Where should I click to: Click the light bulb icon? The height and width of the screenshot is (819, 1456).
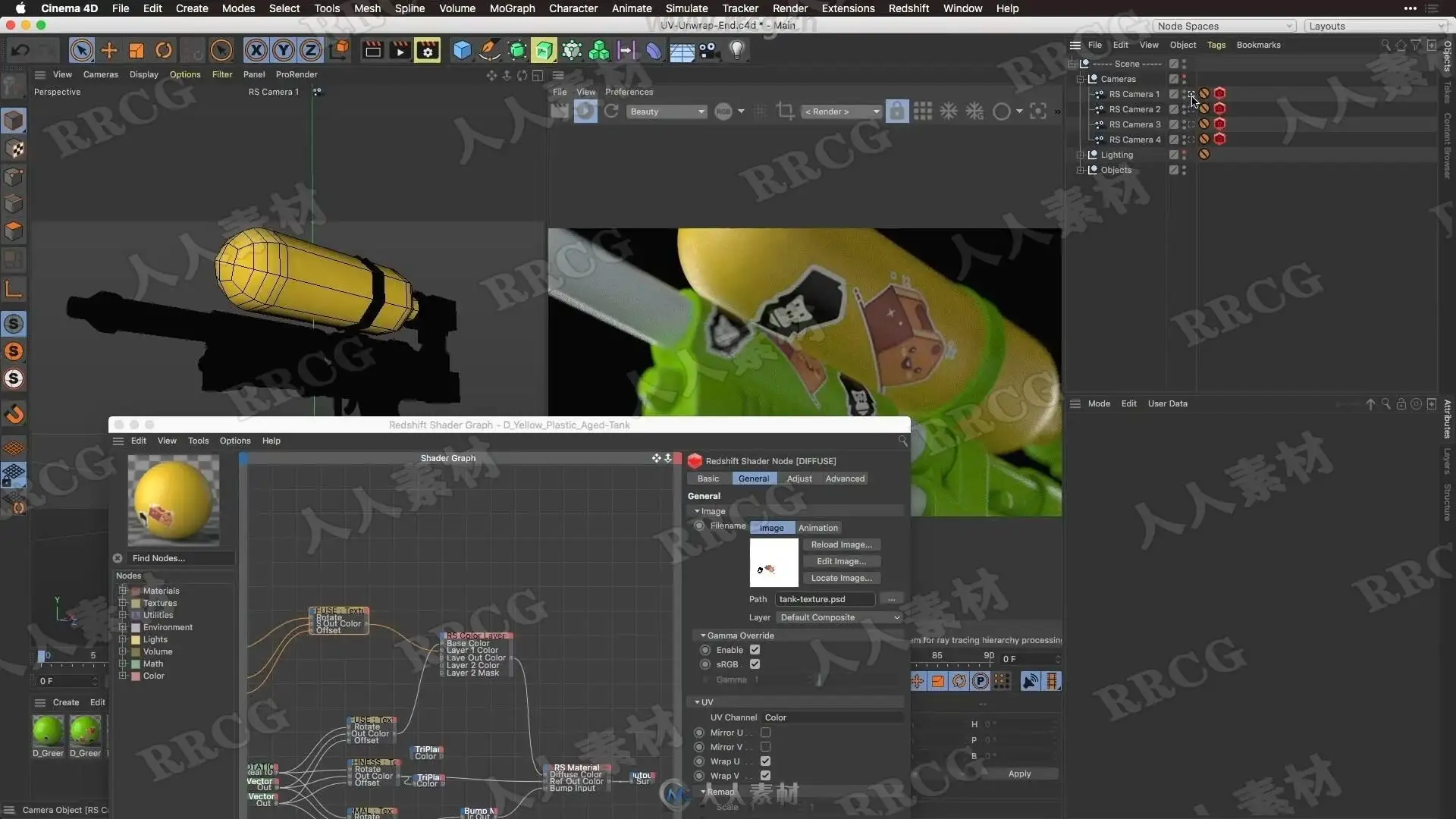coord(736,50)
